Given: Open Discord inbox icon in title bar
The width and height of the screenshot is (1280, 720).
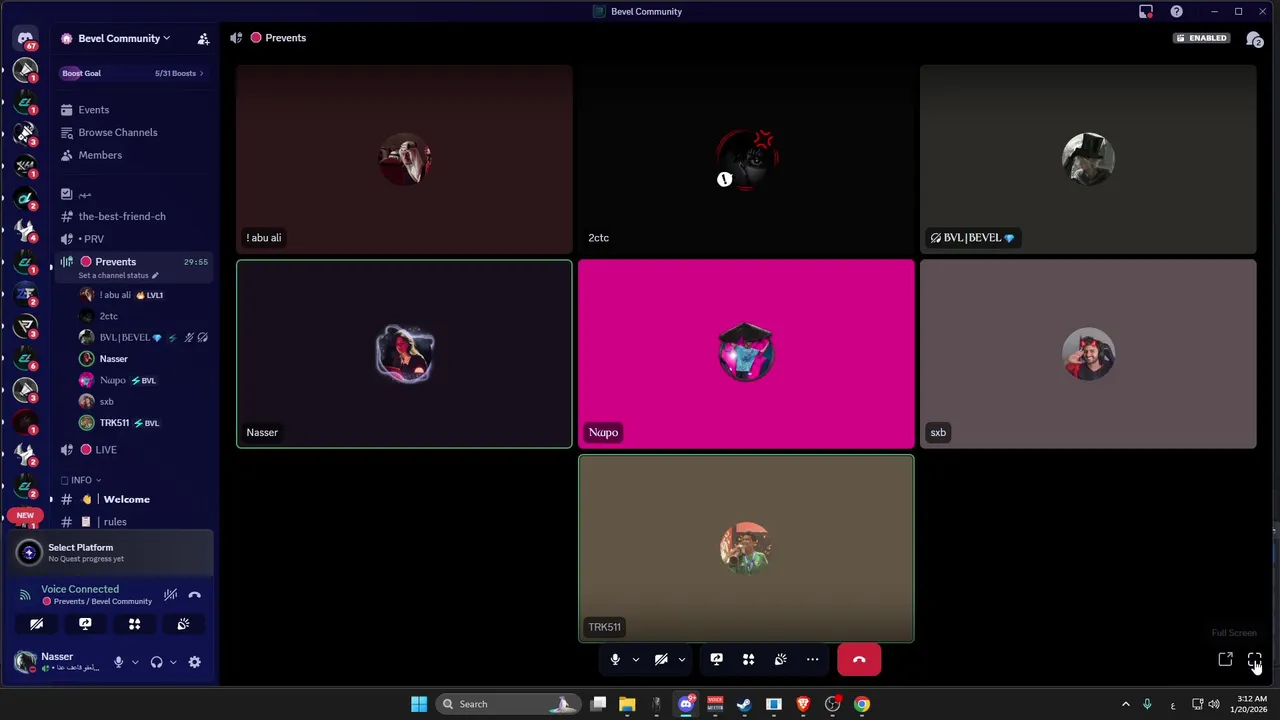Looking at the screenshot, I should pos(1146,12).
